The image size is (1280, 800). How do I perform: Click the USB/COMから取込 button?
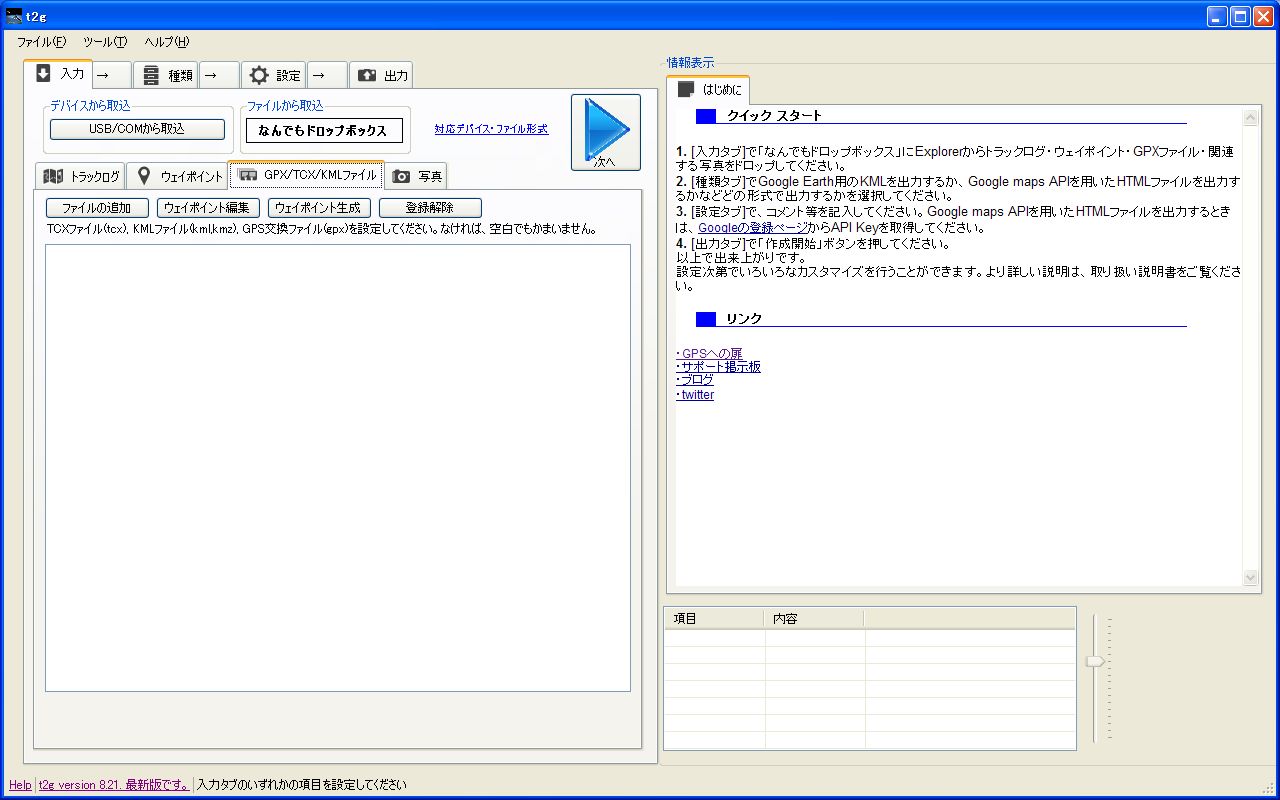[x=137, y=129]
